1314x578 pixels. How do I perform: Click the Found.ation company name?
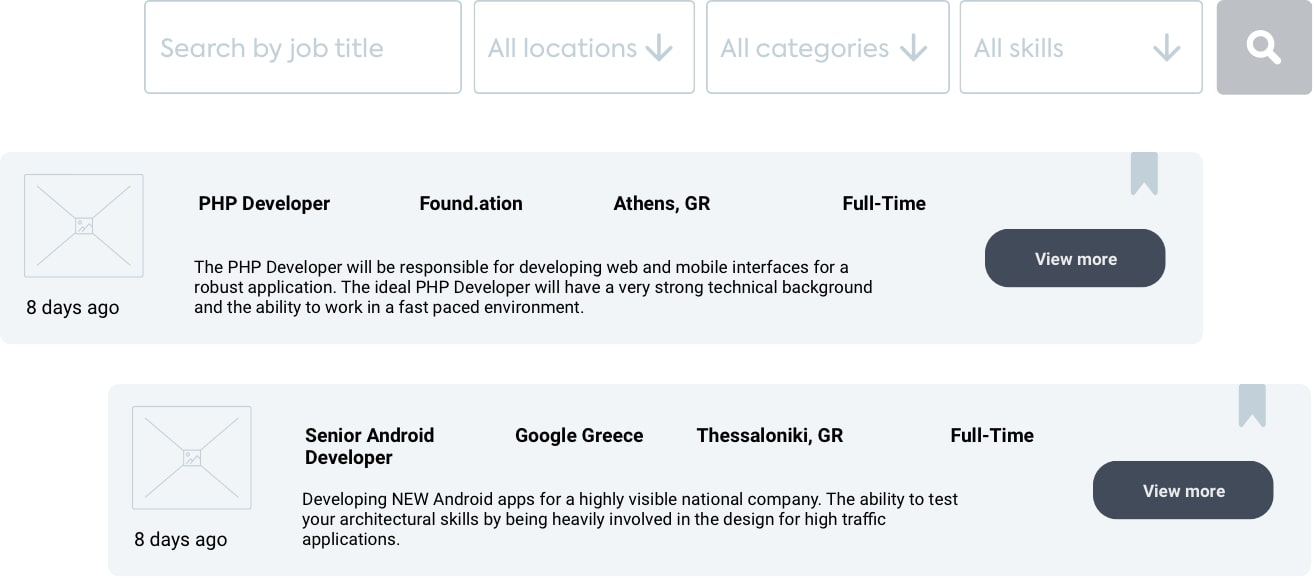click(471, 203)
